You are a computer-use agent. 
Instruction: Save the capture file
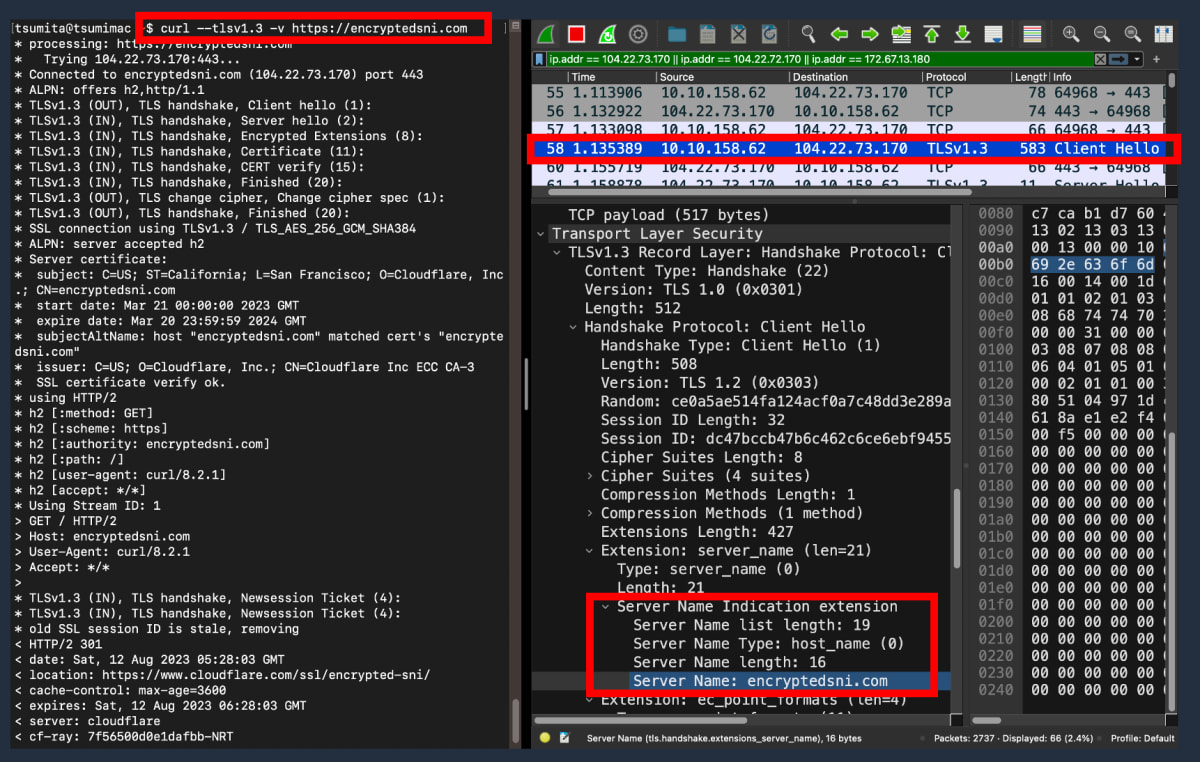pyautogui.click(x=707, y=34)
